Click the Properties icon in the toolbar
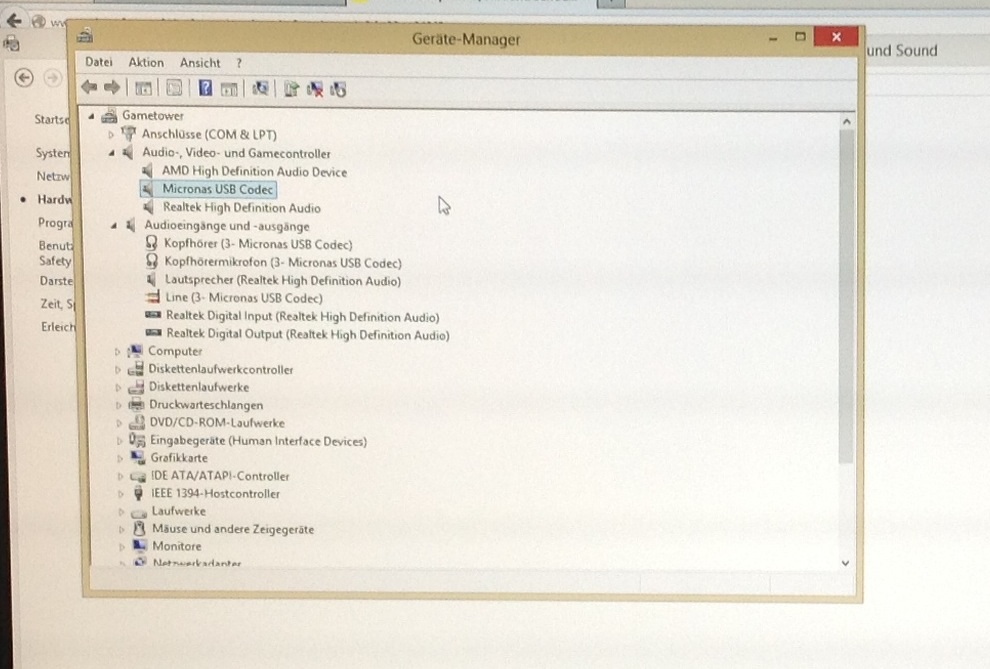Viewport: 990px width, 669px height. 174,88
